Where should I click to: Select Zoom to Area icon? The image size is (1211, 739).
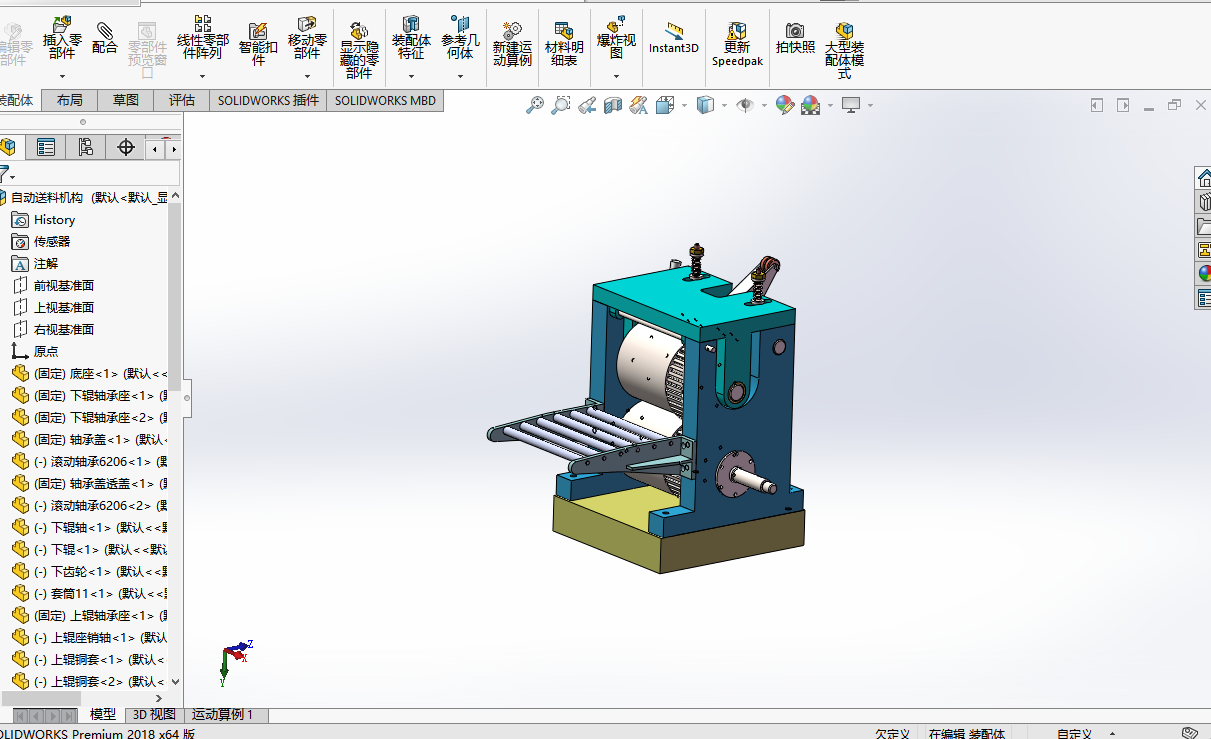[x=561, y=104]
